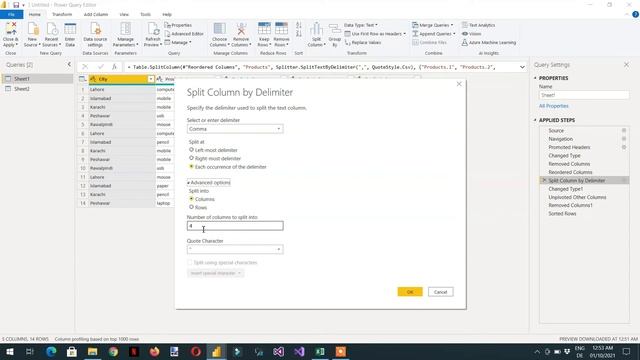
Task: Click Replace Values in ribbon
Action: 363,42
